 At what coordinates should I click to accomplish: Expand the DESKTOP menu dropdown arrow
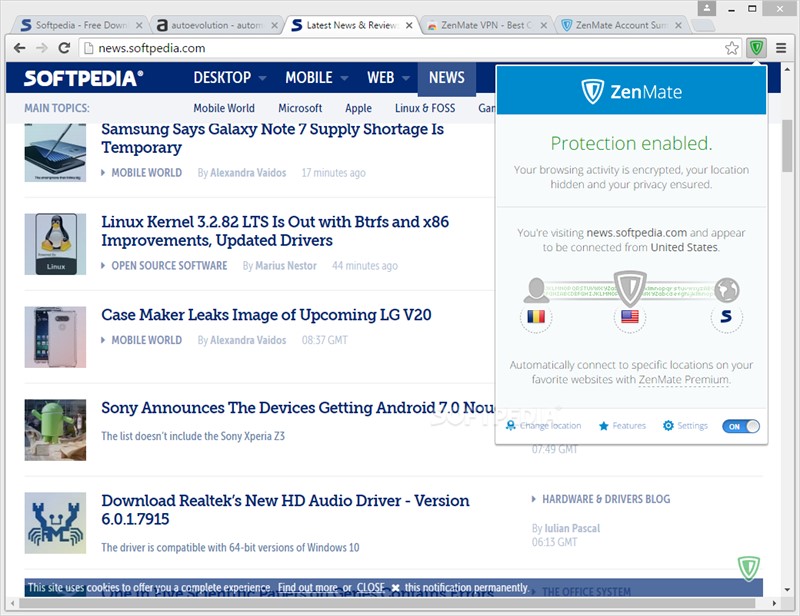pyautogui.click(x=262, y=78)
